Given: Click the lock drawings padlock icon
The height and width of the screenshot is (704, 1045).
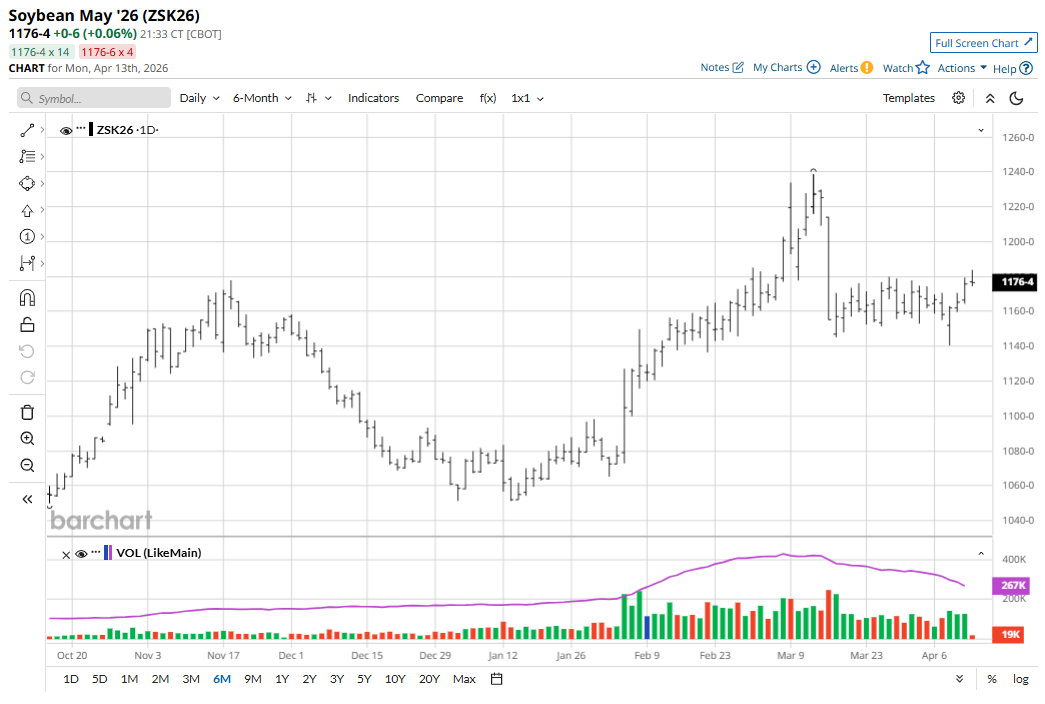Looking at the screenshot, I should [x=27, y=324].
